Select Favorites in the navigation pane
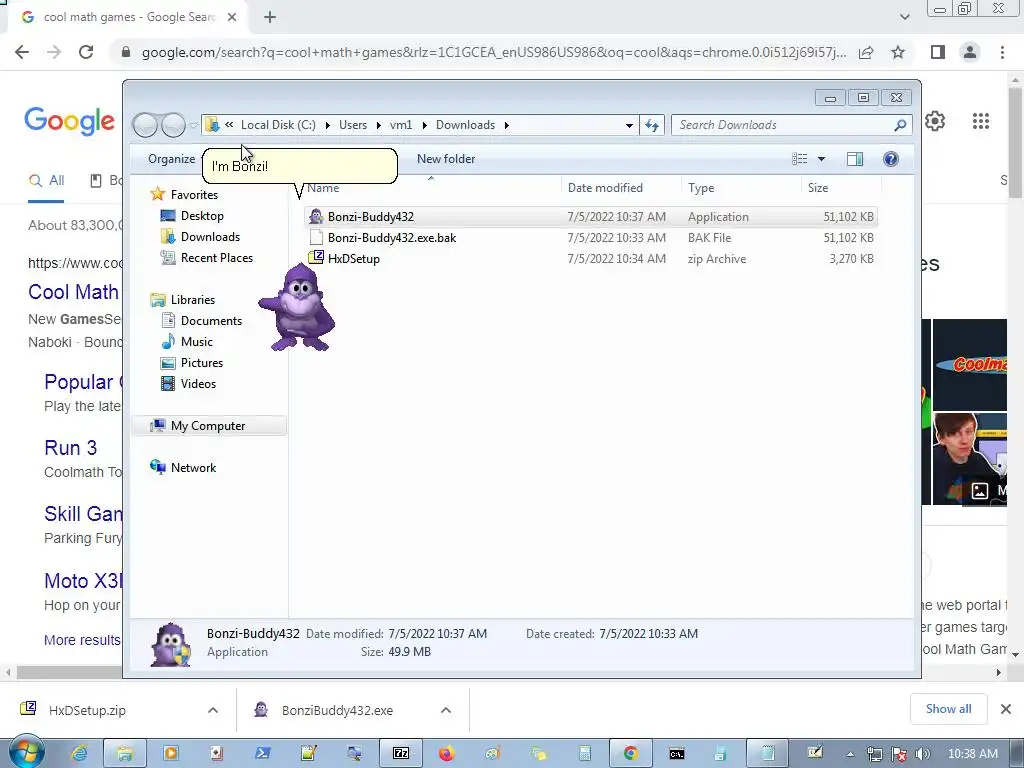Viewport: 1024px width, 768px height. (x=194, y=195)
